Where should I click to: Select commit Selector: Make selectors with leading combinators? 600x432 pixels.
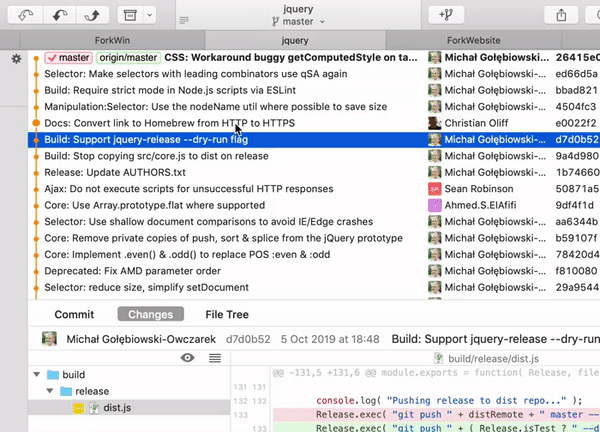(314, 74)
